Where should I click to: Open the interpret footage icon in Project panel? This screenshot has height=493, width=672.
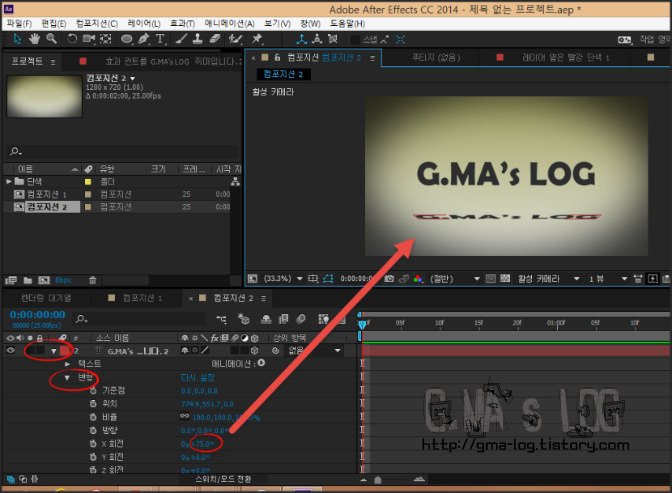pos(11,280)
